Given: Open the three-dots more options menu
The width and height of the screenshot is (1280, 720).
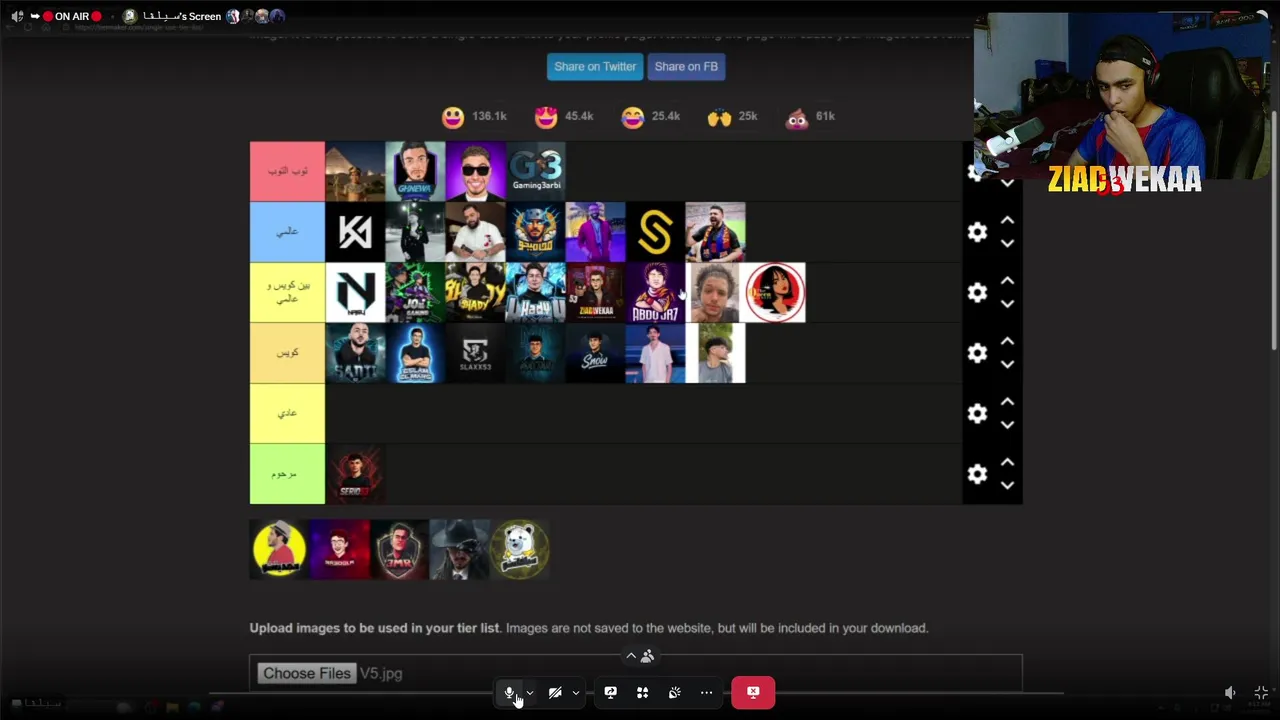Looking at the screenshot, I should pos(706,692).
